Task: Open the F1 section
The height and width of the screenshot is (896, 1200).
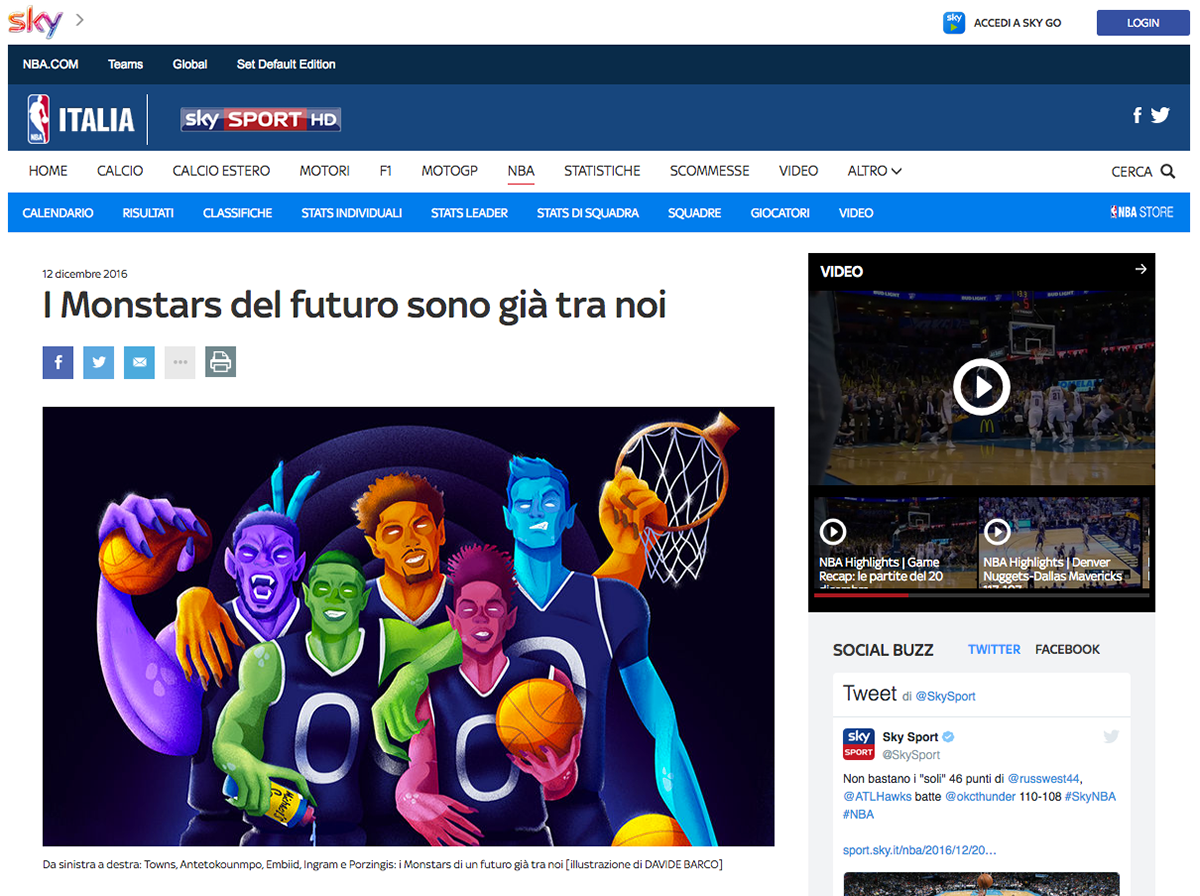Action: coord(386,171)
